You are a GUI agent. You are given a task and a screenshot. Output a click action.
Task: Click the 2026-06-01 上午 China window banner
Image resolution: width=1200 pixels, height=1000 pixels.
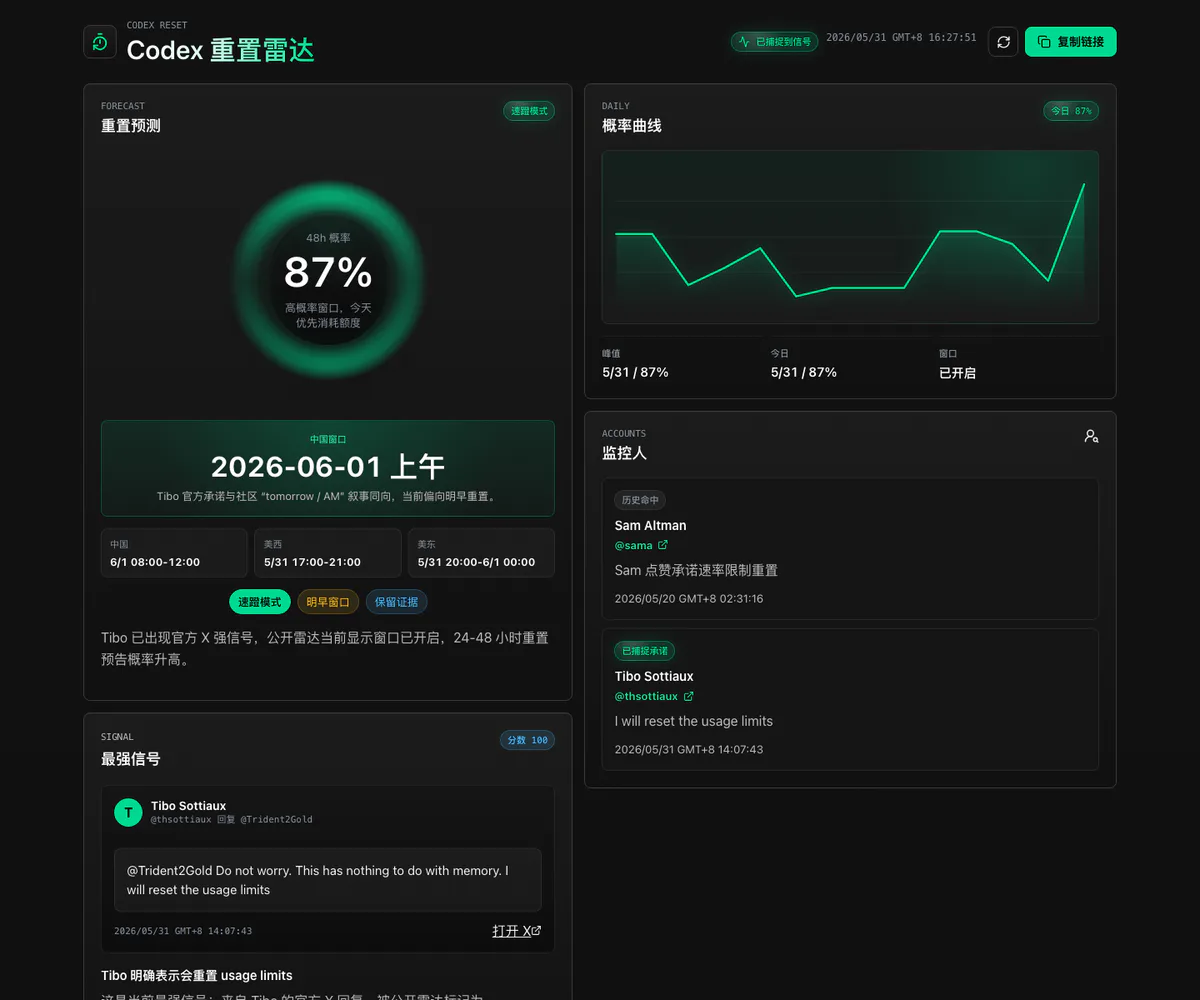pos(328,468)
